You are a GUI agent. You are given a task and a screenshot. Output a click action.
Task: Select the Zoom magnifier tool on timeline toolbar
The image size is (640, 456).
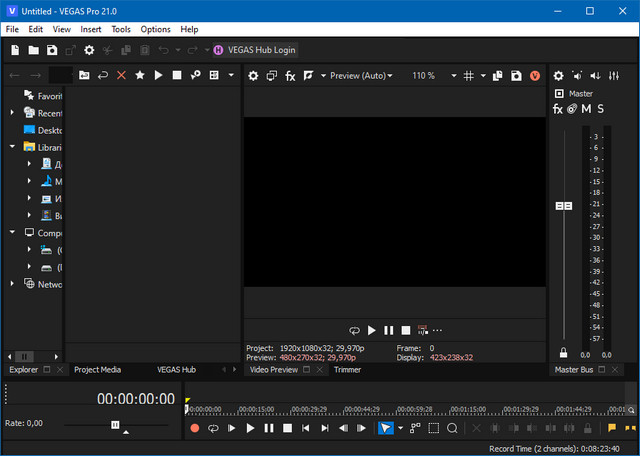pos(452,428)
